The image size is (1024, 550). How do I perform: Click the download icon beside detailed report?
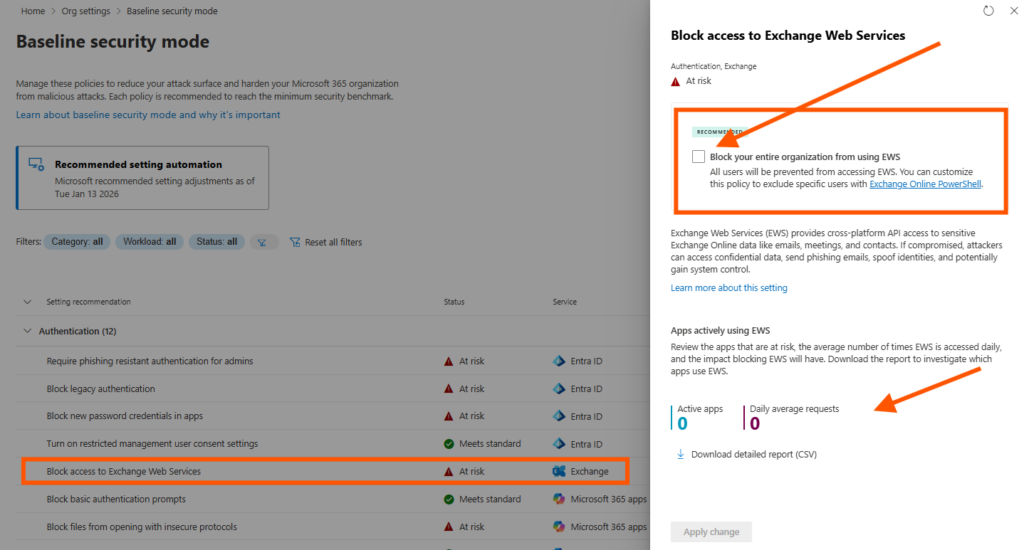[681, 454]
